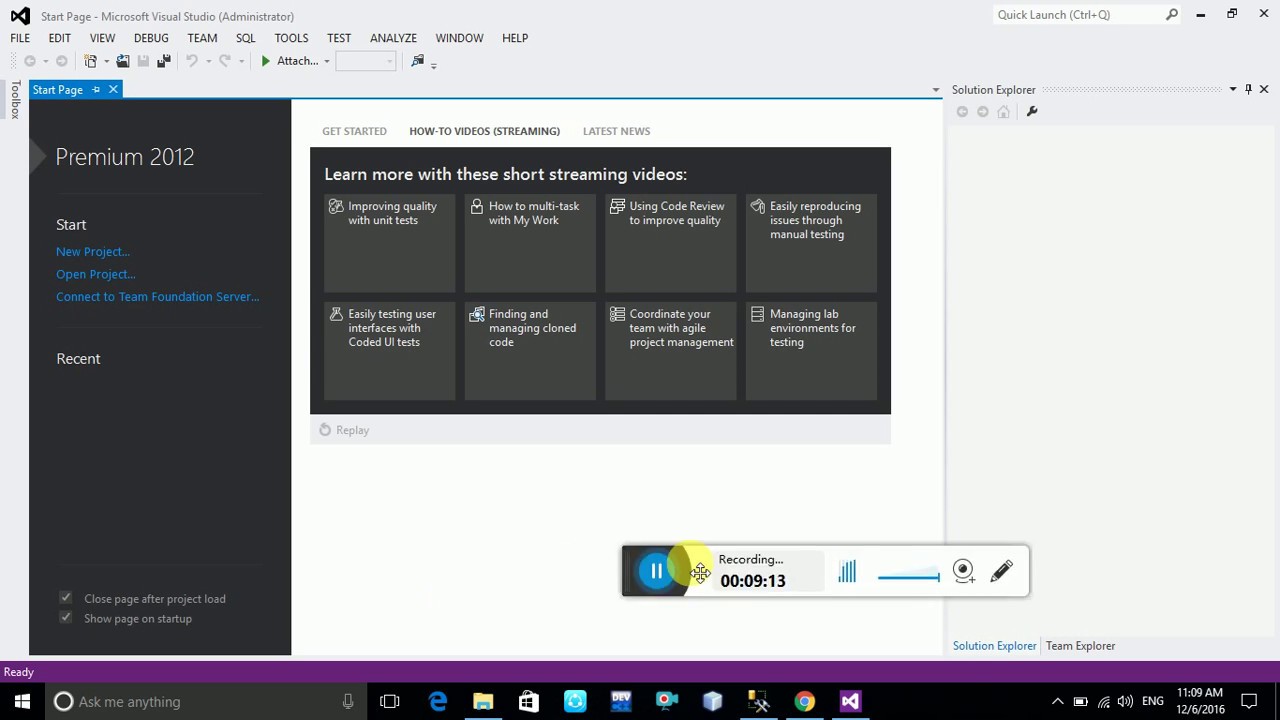Open the DEBUG menu
This screenshot has height=720, width=1280.
151,38
